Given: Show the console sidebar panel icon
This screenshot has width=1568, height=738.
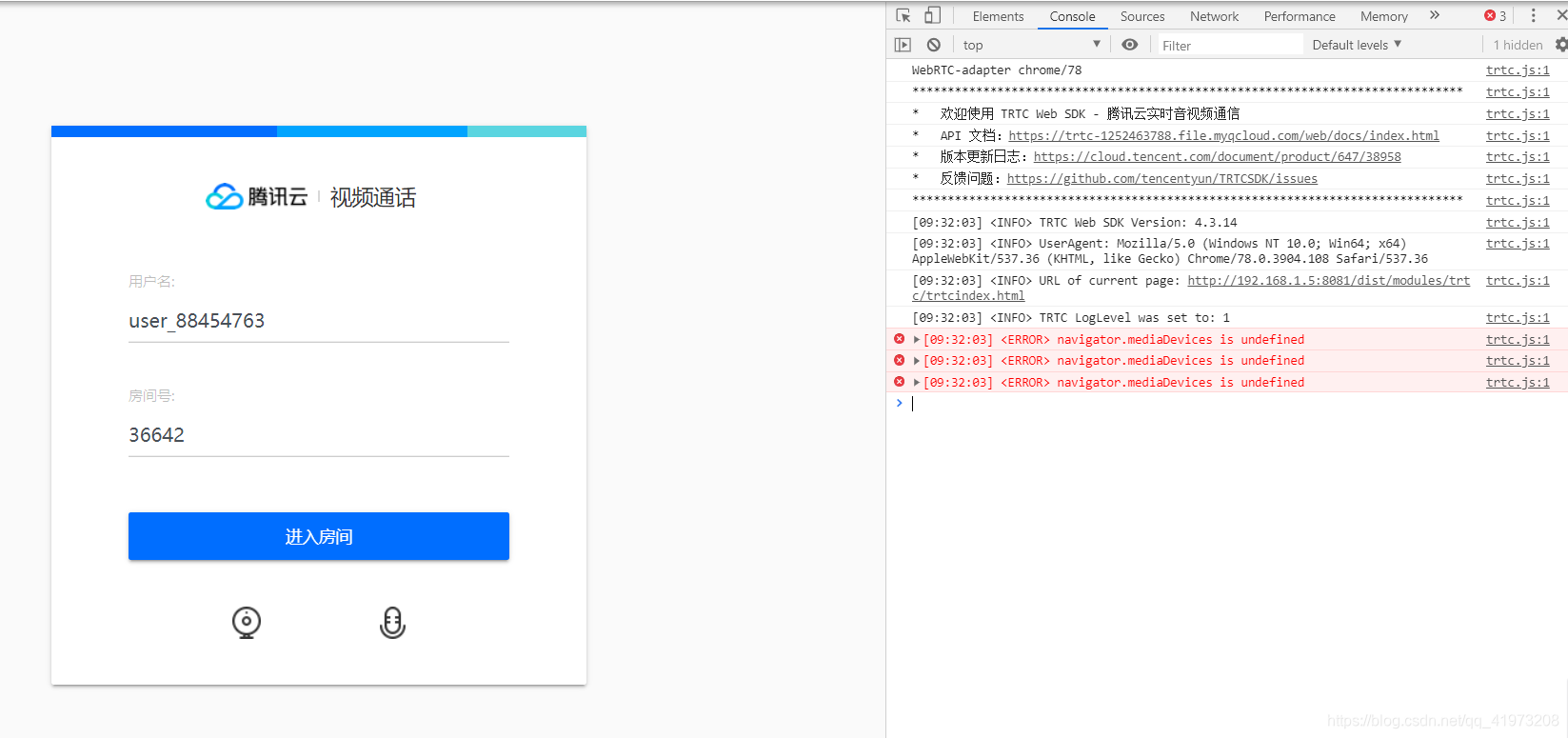Looking at the screenshot, I should coord(903,45).
